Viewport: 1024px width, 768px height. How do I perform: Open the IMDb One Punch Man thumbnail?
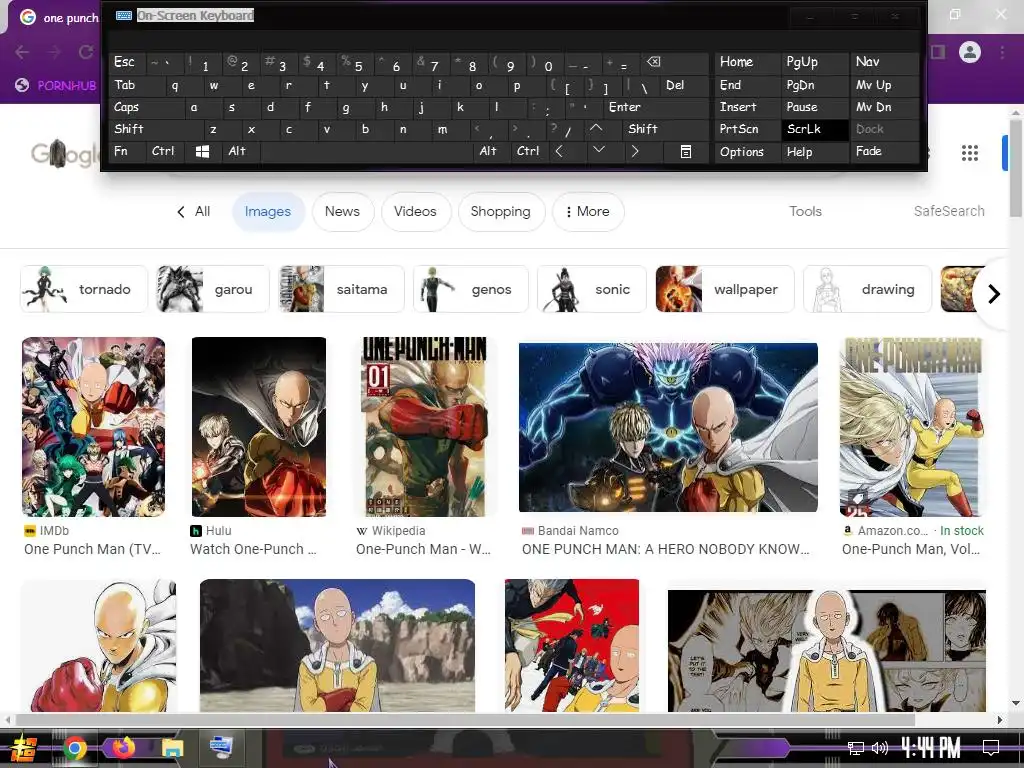pos(93,427)
